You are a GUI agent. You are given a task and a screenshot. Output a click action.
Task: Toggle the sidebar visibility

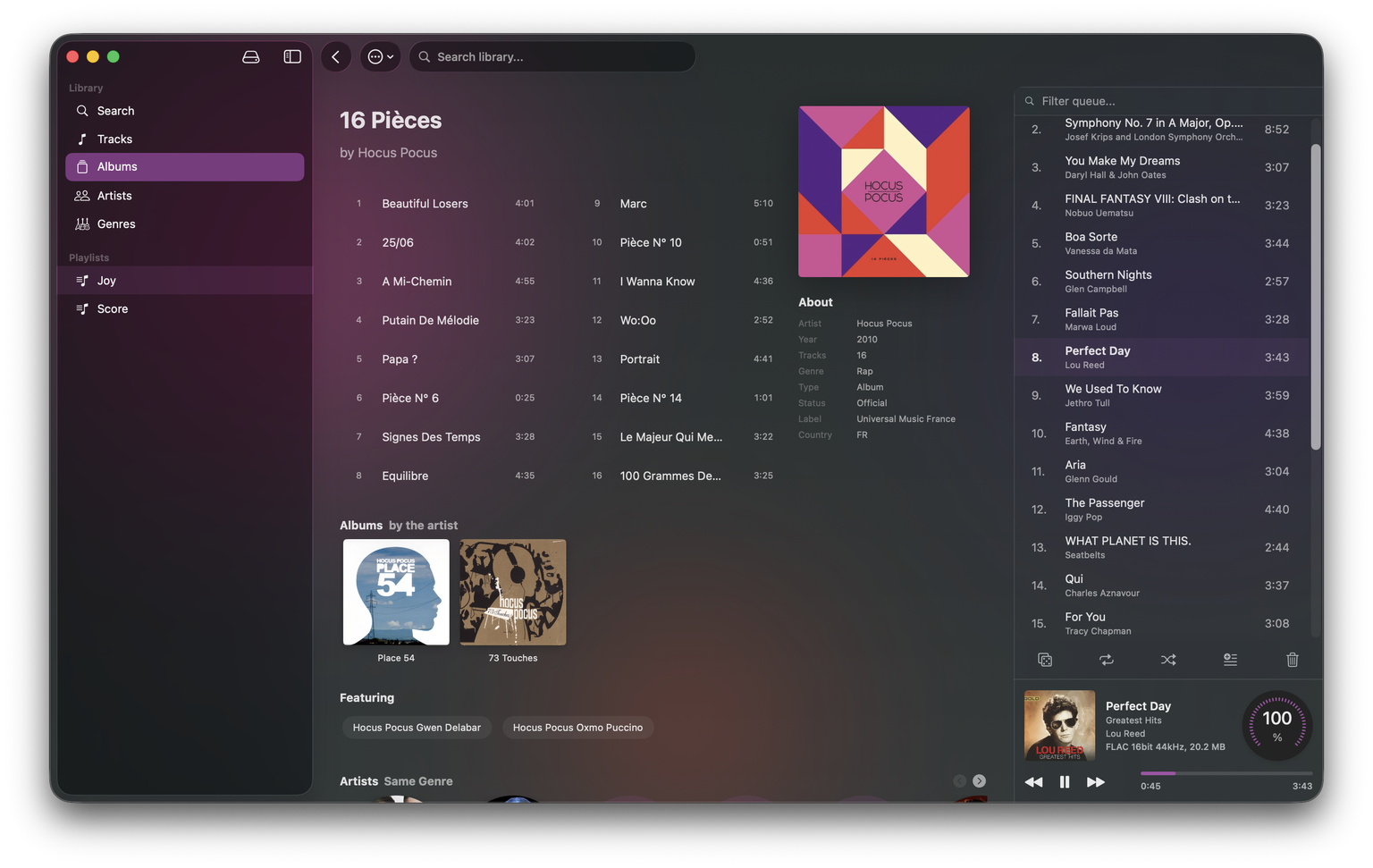pos(291,56)
